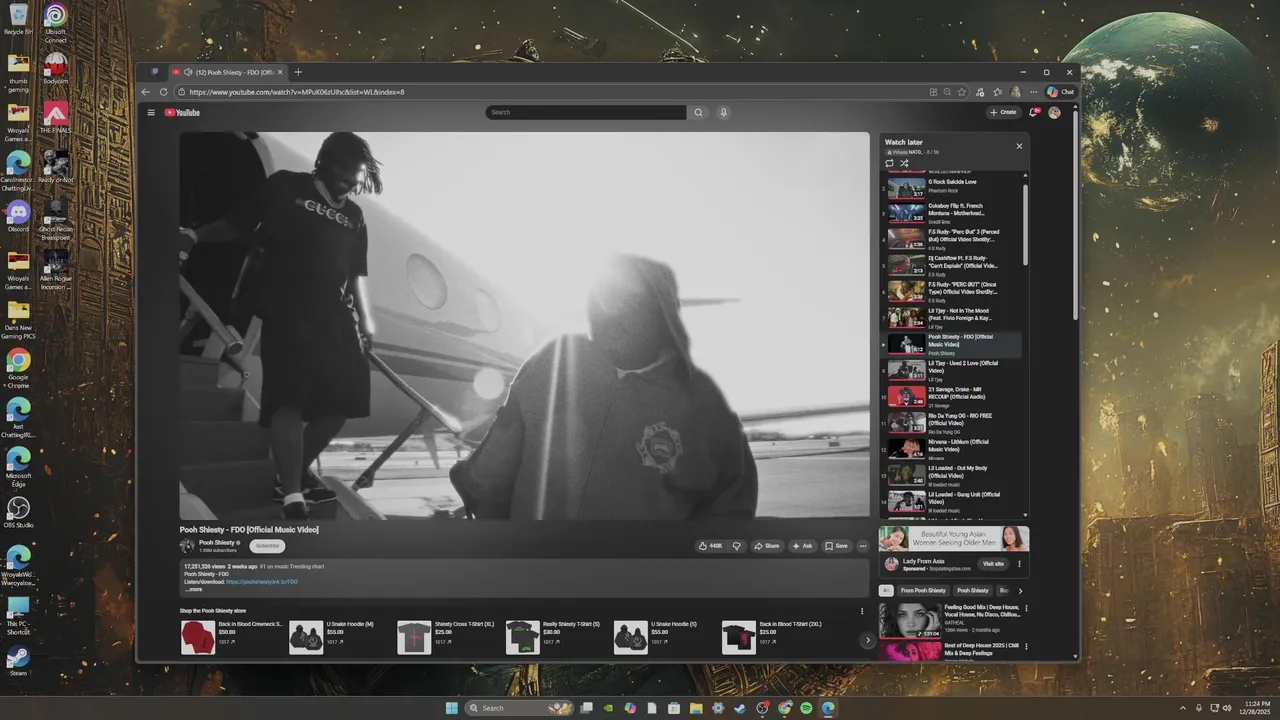Show next items in Pooh Shiesty store
This screenshot has width=1280, height=720.
pyautogui.click(x=867, y=641)
